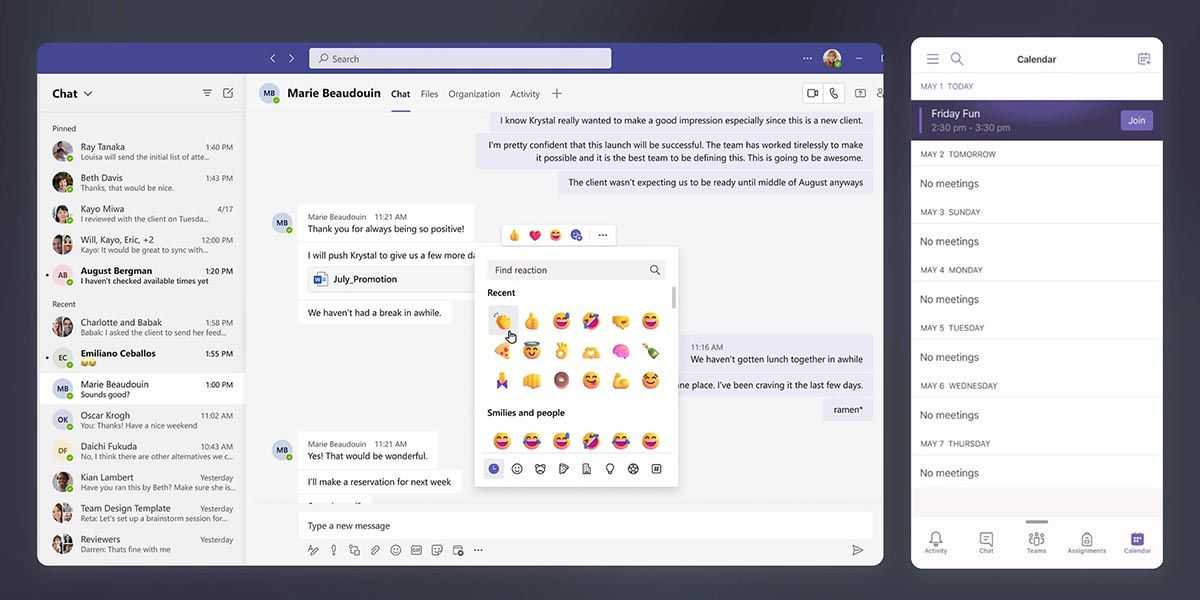Start a video call with Marie
The width and height of the screenshot is (1200, 600).
(812, 93)
